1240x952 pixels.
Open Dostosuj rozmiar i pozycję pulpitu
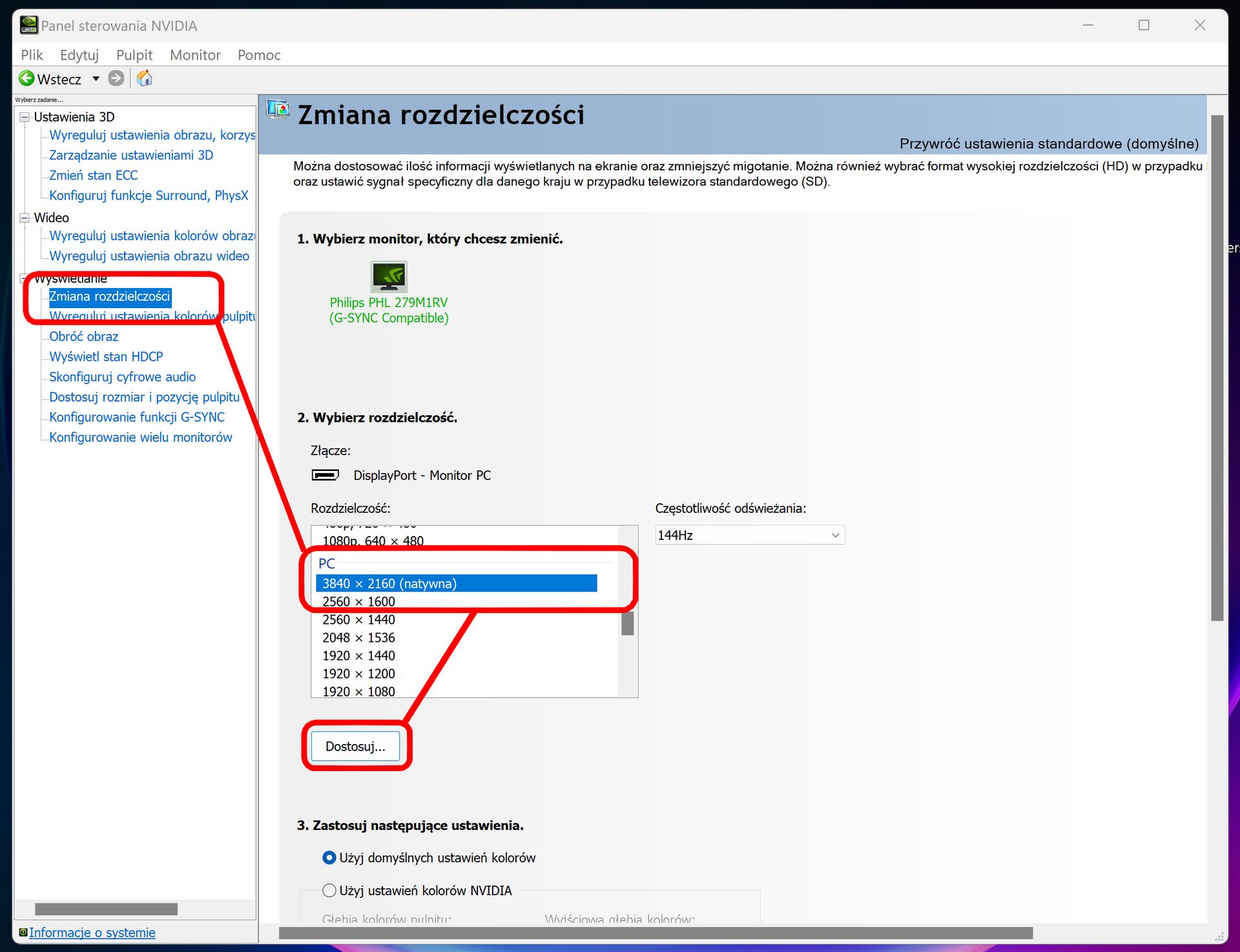click(145, 397)
